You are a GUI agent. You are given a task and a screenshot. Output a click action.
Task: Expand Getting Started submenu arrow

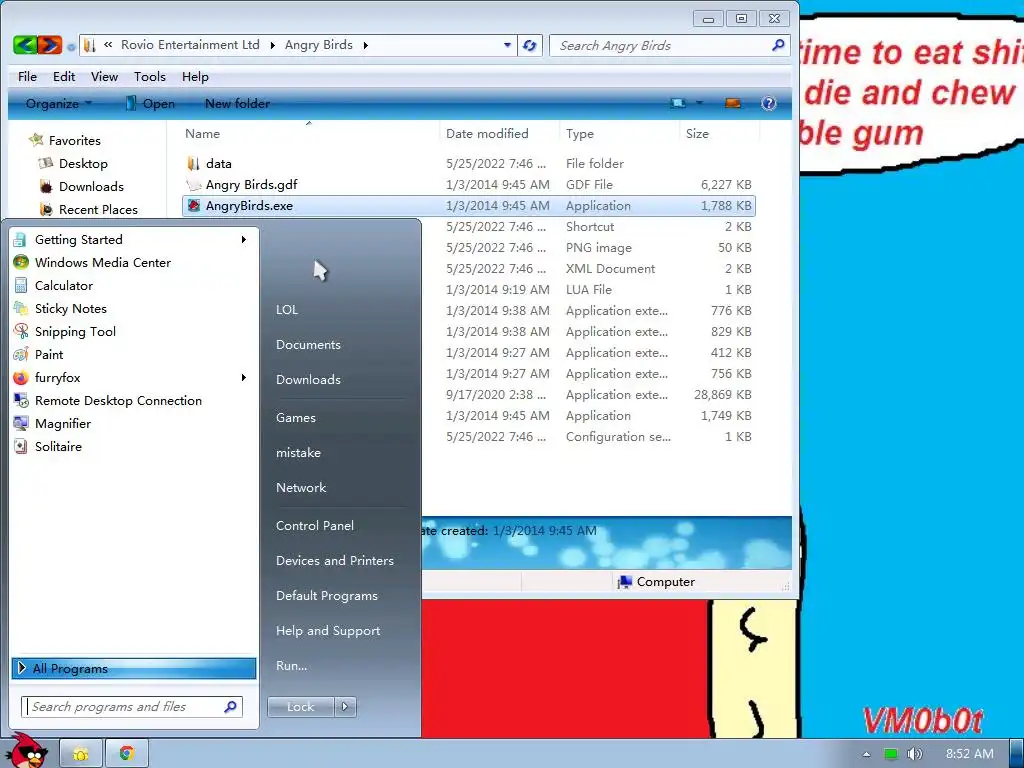coord(244,240)
